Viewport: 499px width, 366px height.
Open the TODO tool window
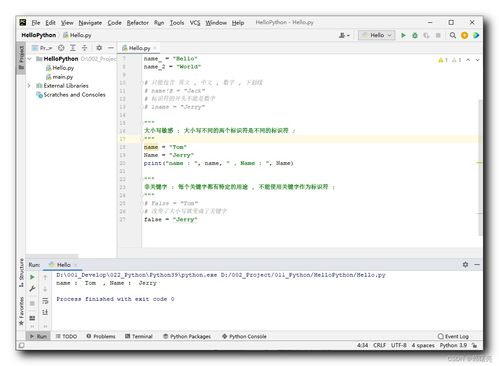[x=66, y=336]
